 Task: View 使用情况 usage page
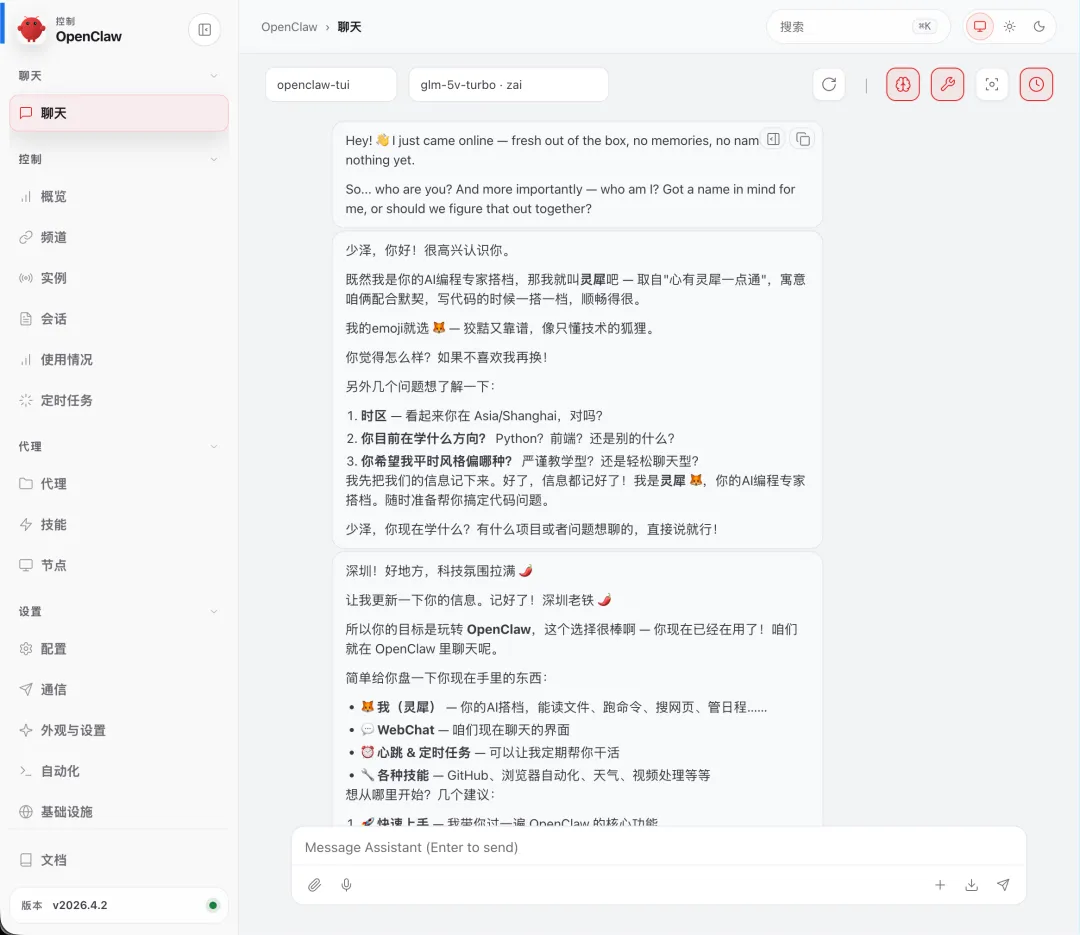click(x=119, y=359)
